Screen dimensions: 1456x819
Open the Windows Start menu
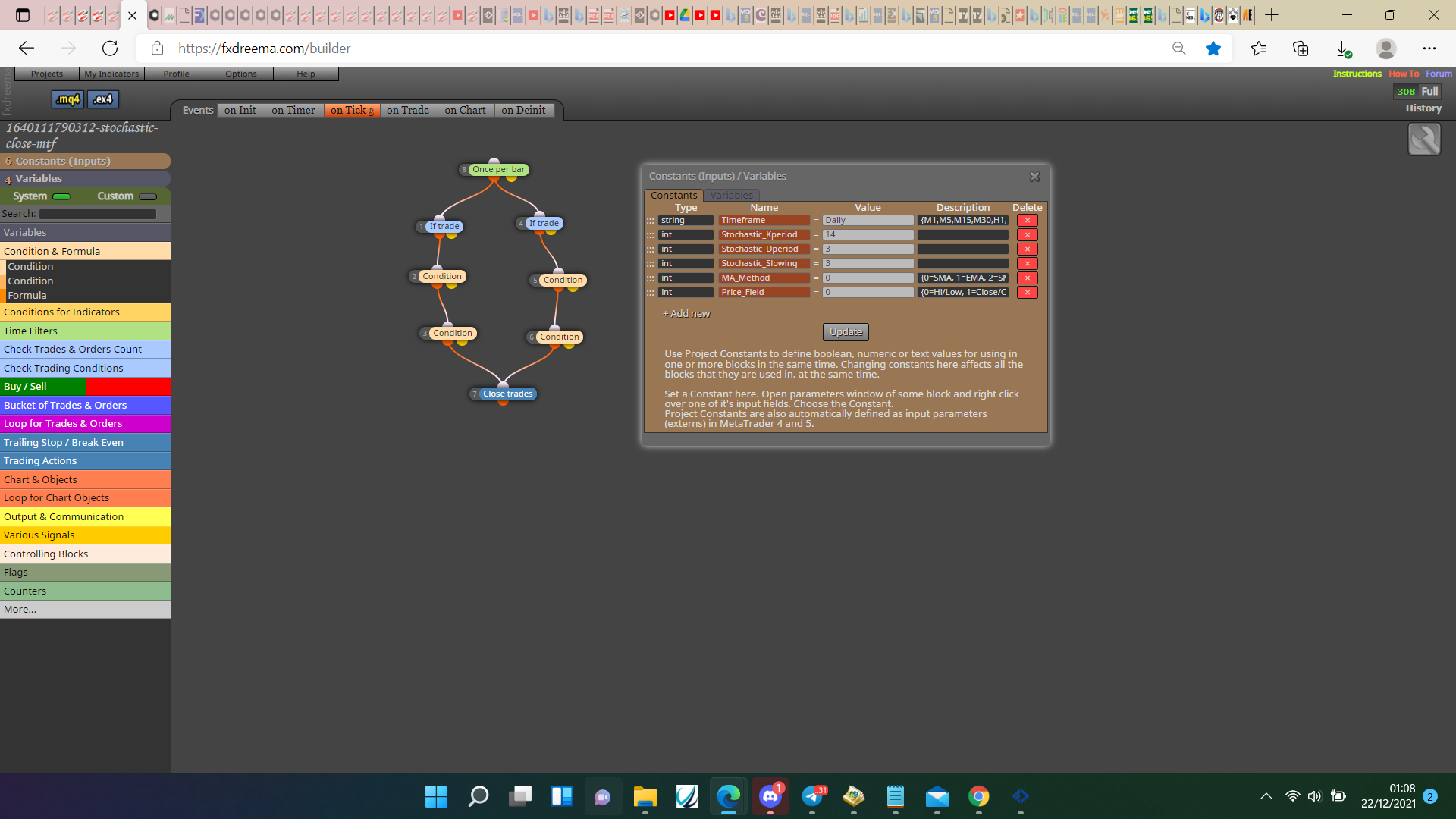coord(436,796)
